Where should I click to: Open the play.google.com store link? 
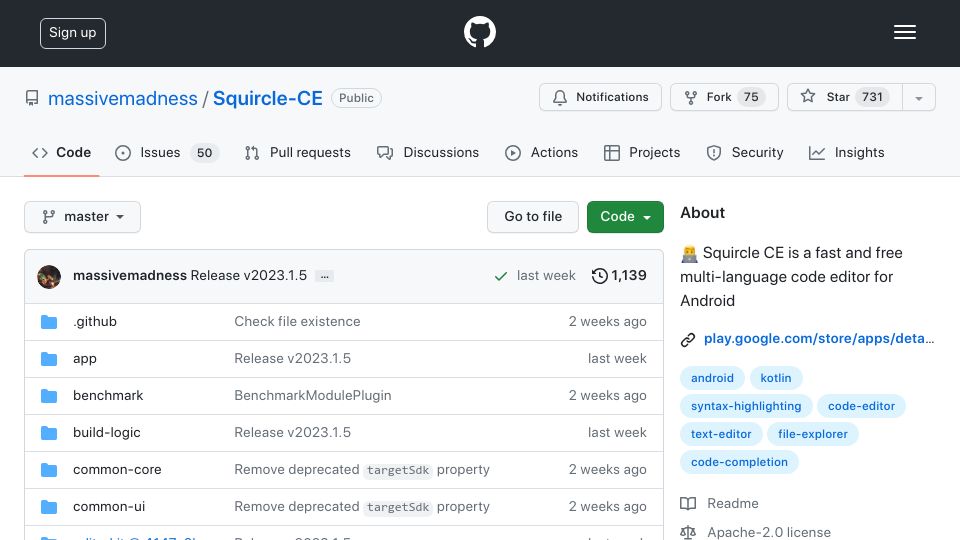[x=819, y=339]
